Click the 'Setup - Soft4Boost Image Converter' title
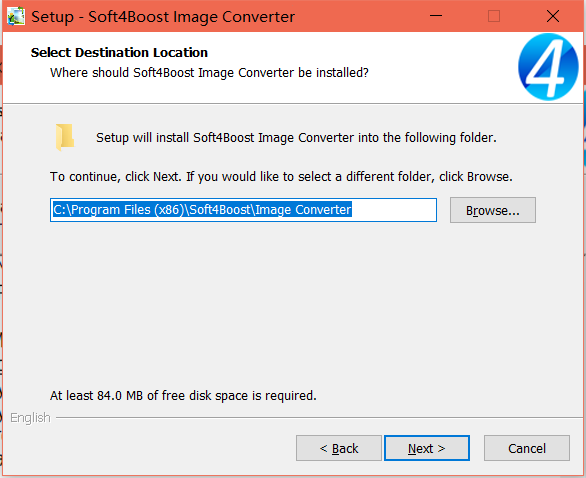Viewport: 586px width, 478px height. pyautogui.click(x=163, y=17)
